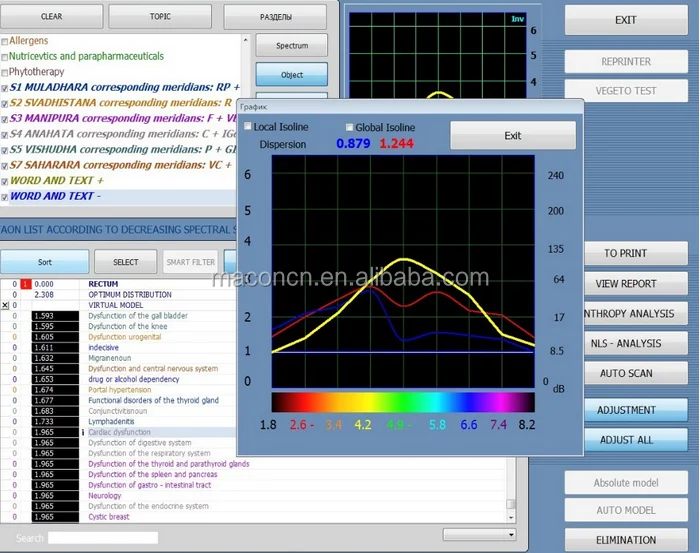Sort the etalon list
Screen dimensions: 700x553
pos(45,262)
